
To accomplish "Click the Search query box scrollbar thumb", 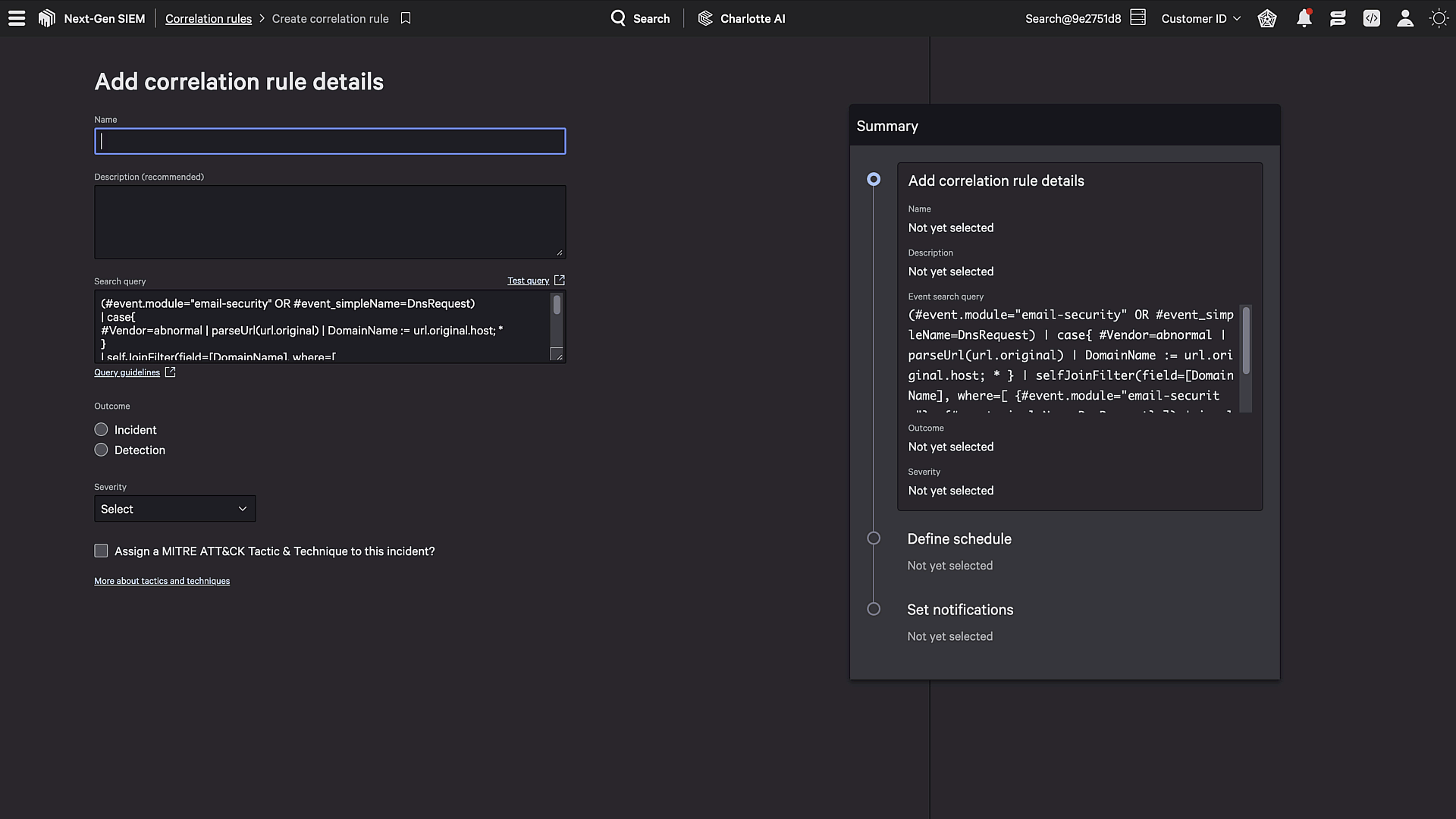I will (557, 305).
